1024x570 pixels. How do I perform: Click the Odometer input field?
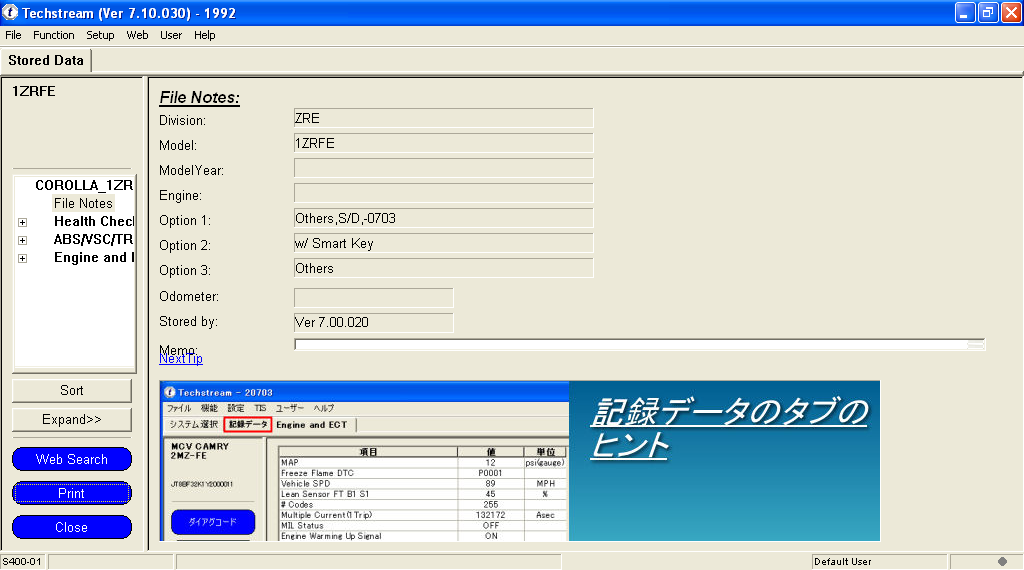(x=373, y=297)
